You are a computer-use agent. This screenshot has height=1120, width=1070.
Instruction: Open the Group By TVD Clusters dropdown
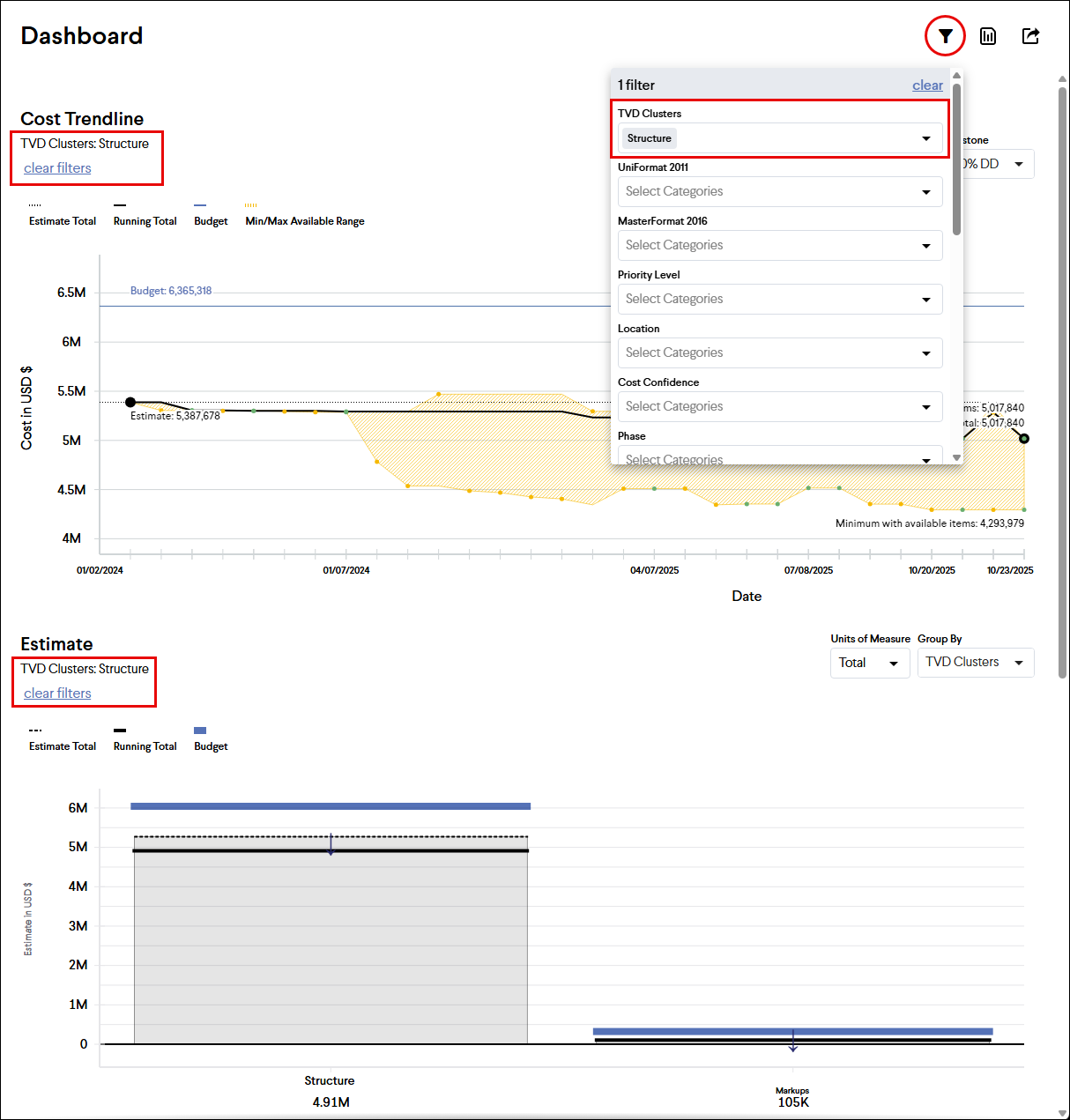(x=975, y=663)
